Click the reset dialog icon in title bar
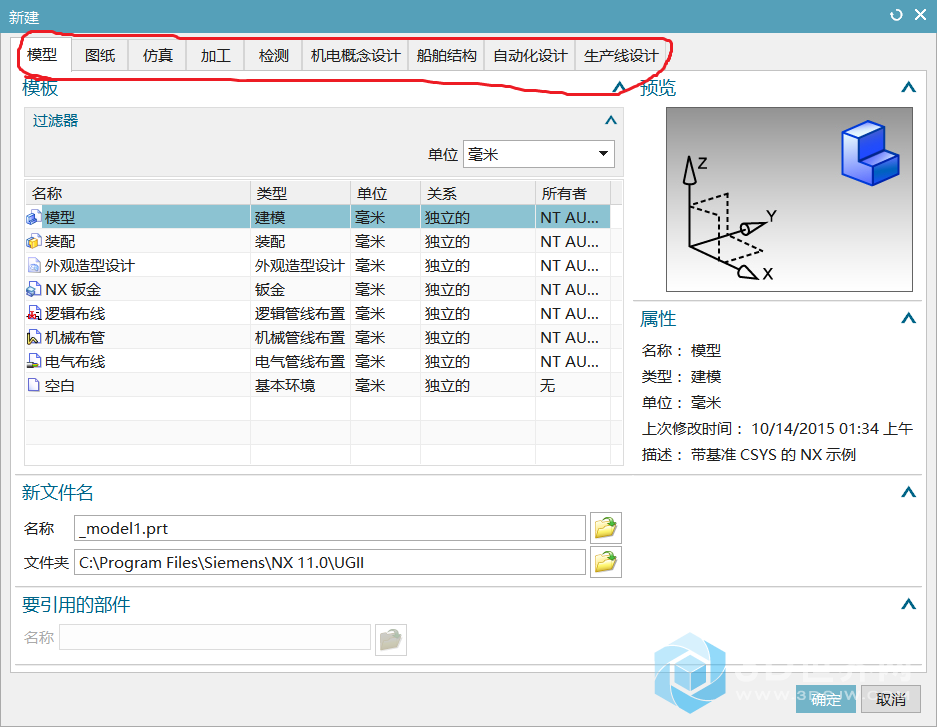The image size is (937, 727). (896, 15)
